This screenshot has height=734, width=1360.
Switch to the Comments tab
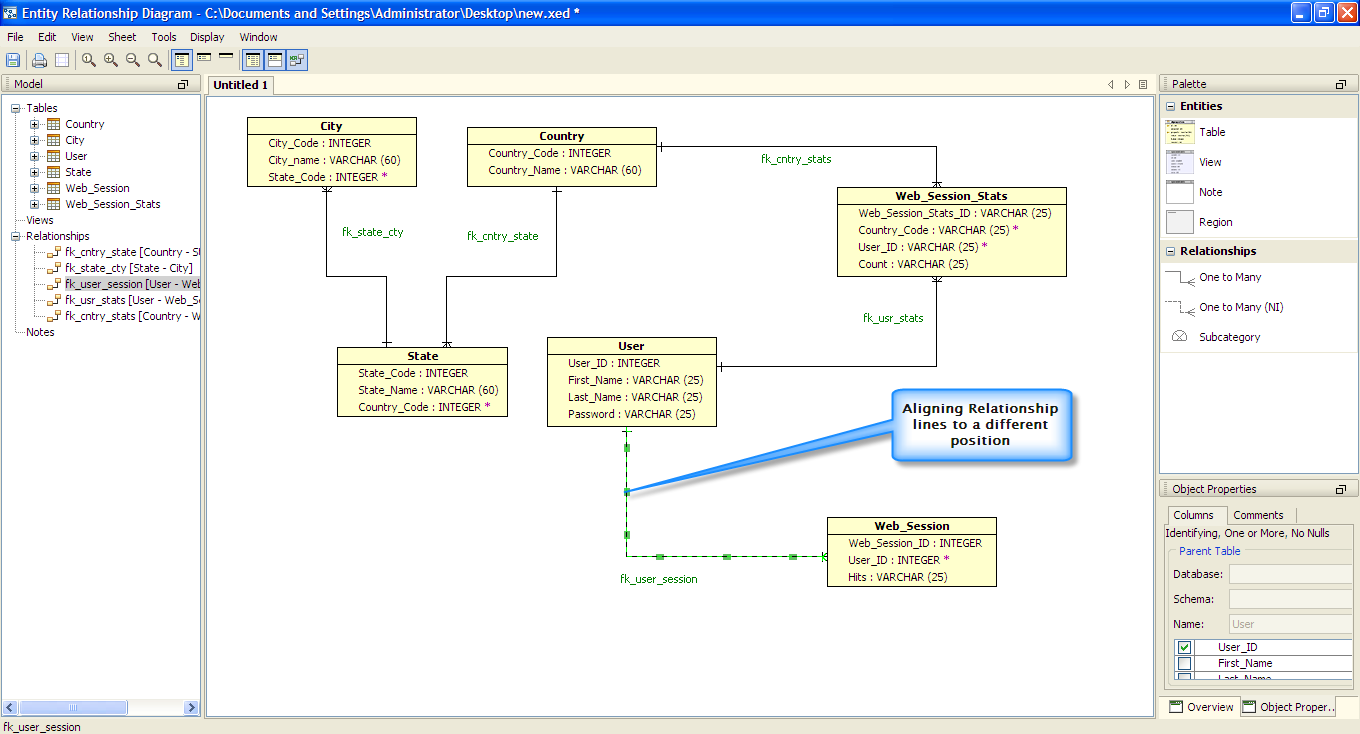[1258, 515]
